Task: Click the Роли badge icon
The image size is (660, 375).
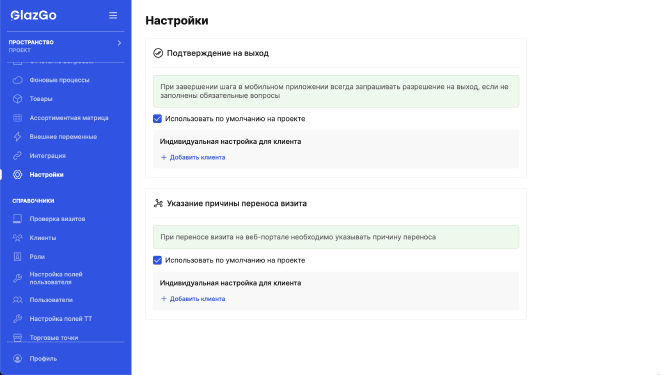Action: pyautogui.click(x=17, y=257)
